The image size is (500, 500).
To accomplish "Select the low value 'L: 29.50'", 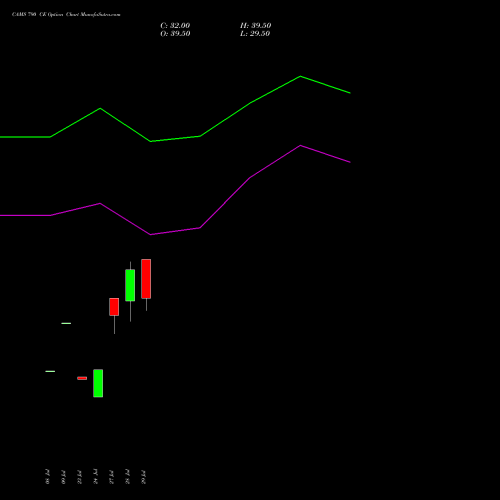I will pyautogui.click(x=255, y=34).
